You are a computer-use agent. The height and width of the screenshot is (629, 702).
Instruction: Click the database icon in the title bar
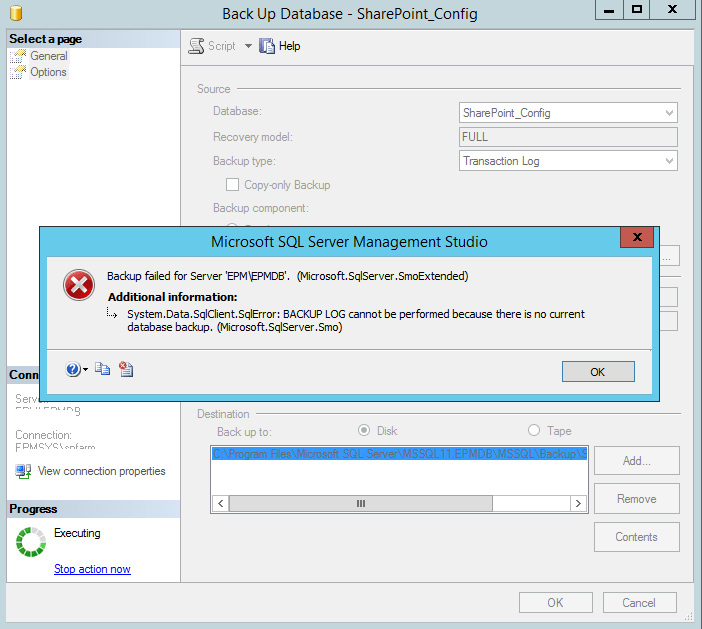pos(16,13)
